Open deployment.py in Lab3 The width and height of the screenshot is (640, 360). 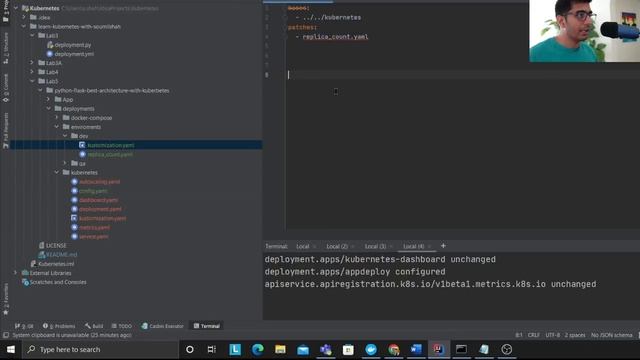[72, 45]
